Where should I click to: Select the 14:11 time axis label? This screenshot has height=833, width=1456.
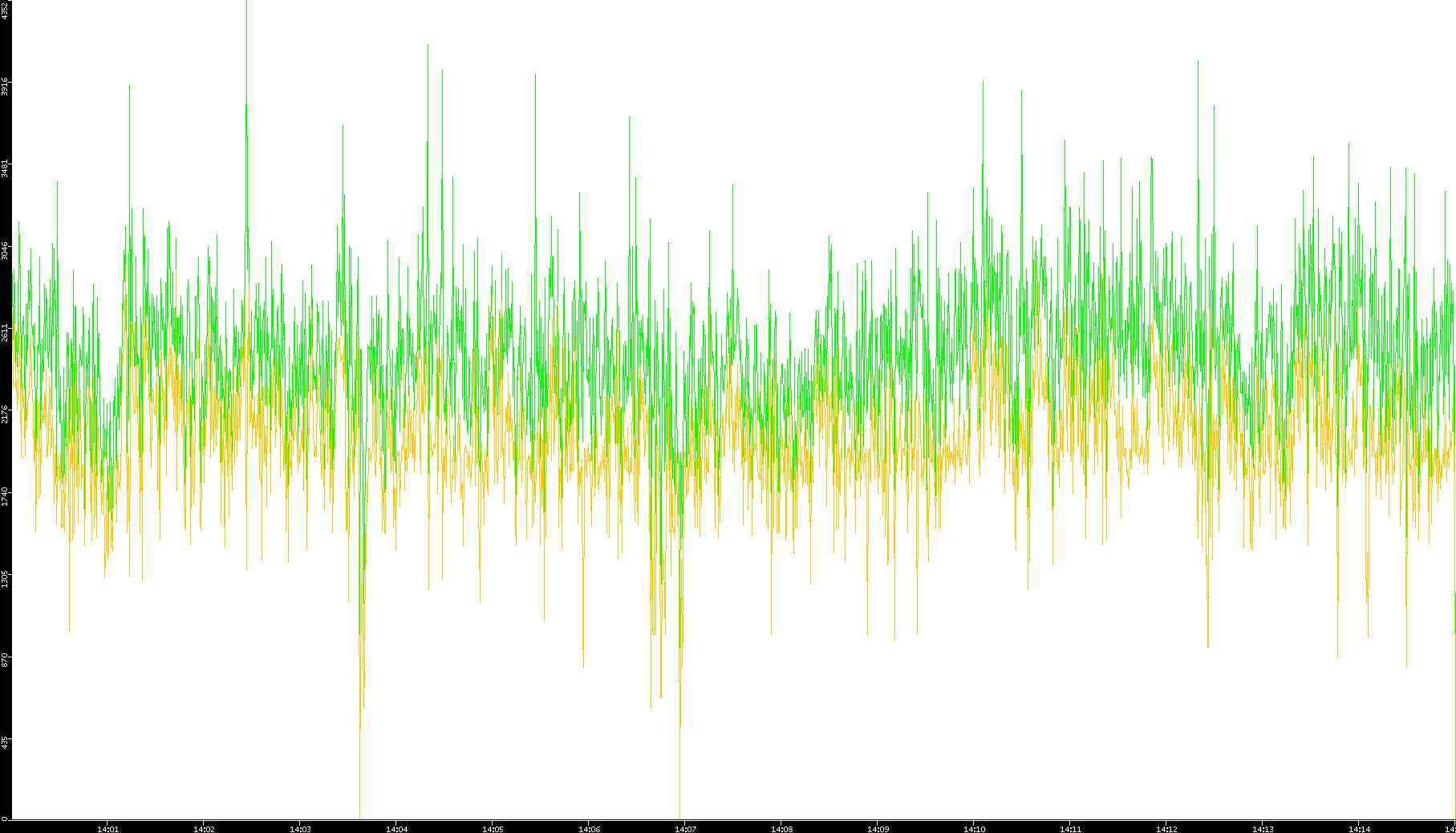[x=1070, y=829]
